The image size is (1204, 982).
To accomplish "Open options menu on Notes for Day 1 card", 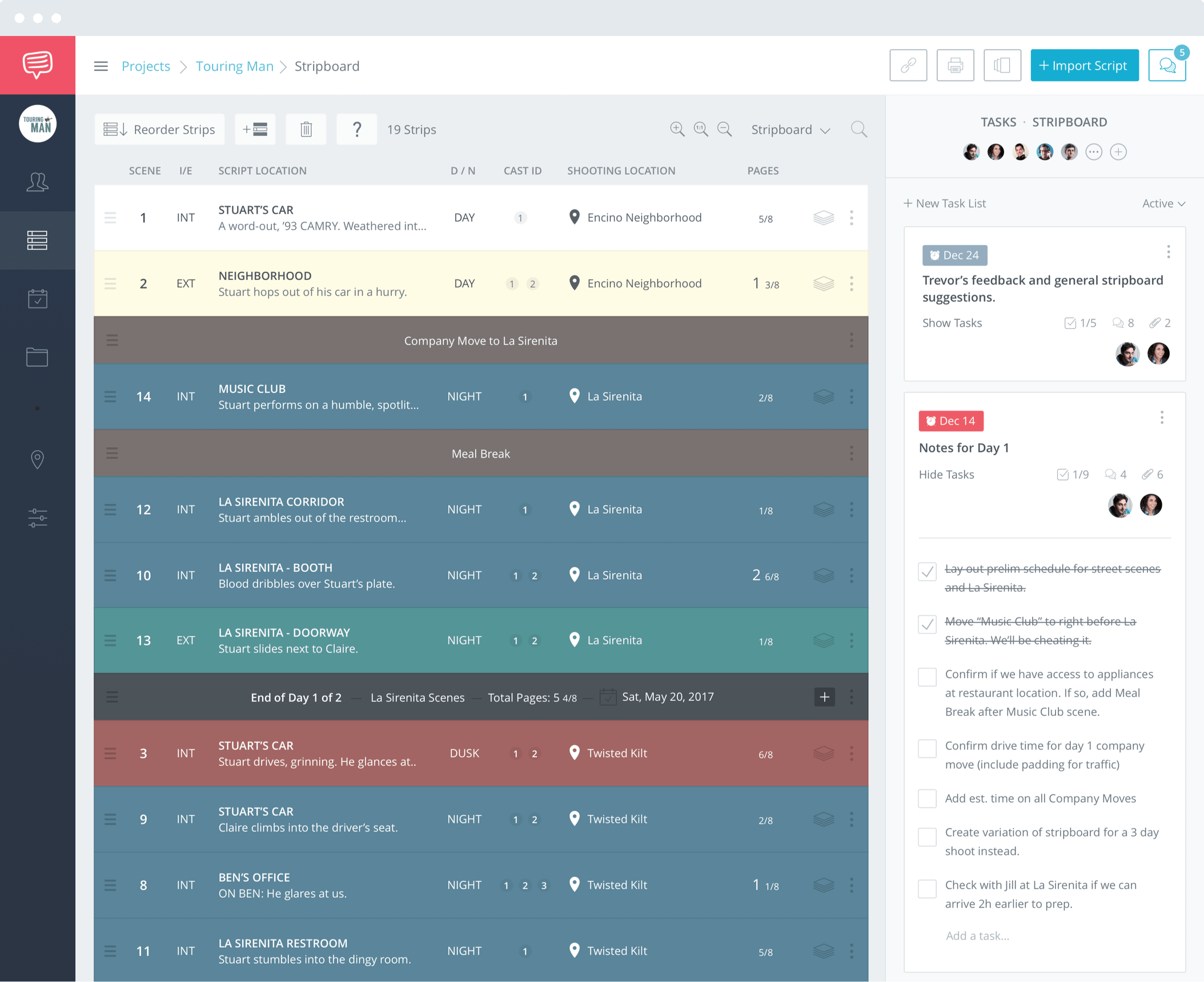I will [1162, 418].
